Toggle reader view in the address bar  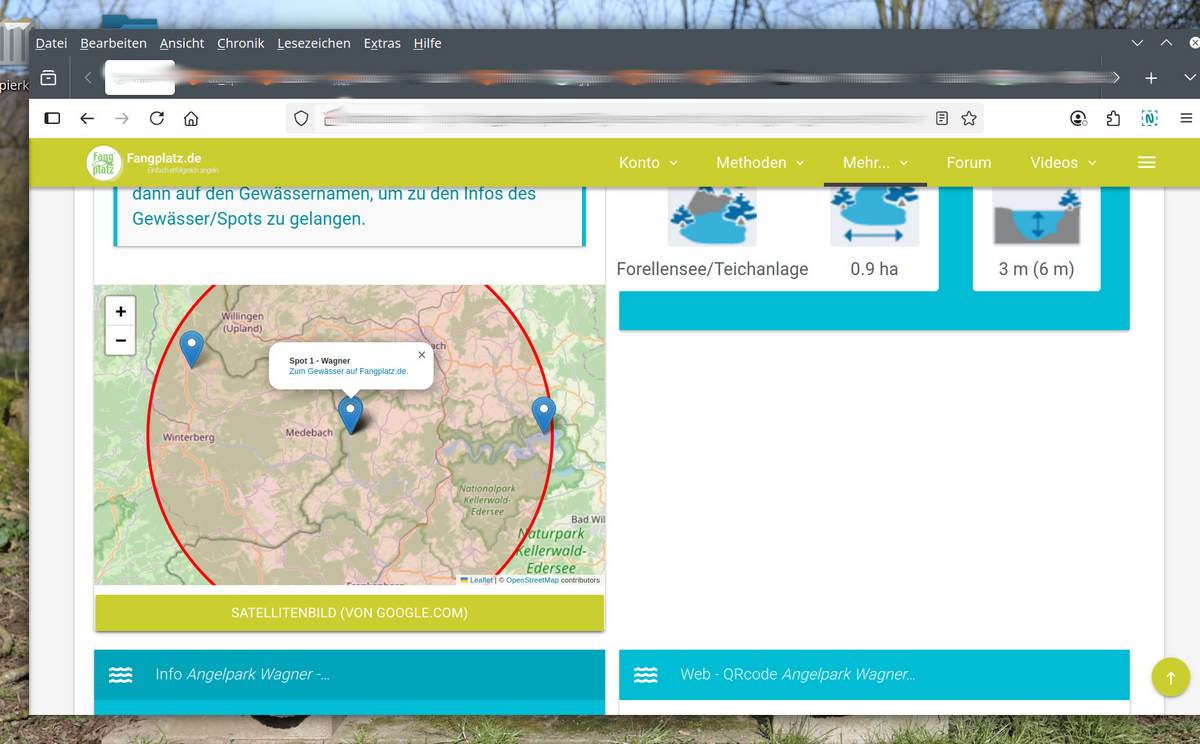tap(941, 118)
